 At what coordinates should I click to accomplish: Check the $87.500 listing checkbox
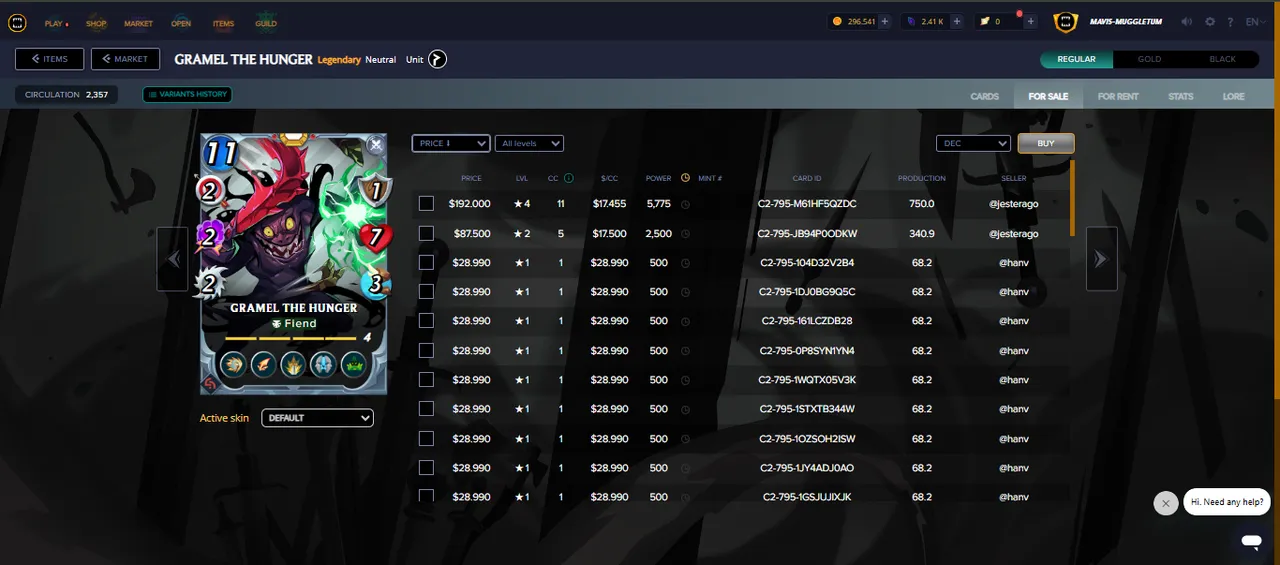pyautogui.click(x=426, y=233)
